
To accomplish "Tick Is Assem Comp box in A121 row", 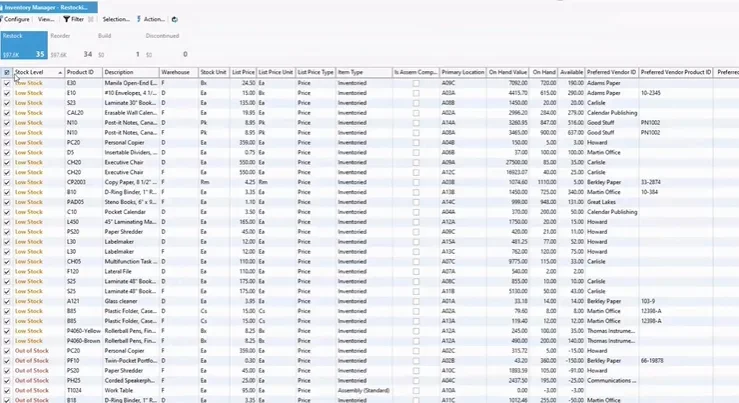I will tap(416, 302).
